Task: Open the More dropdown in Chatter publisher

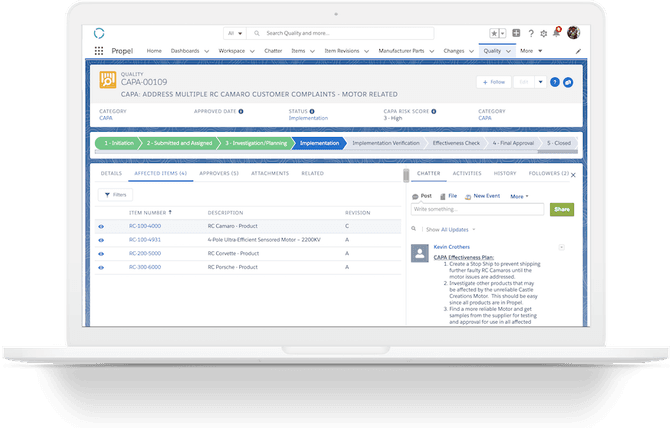Action: click(519, 196)
